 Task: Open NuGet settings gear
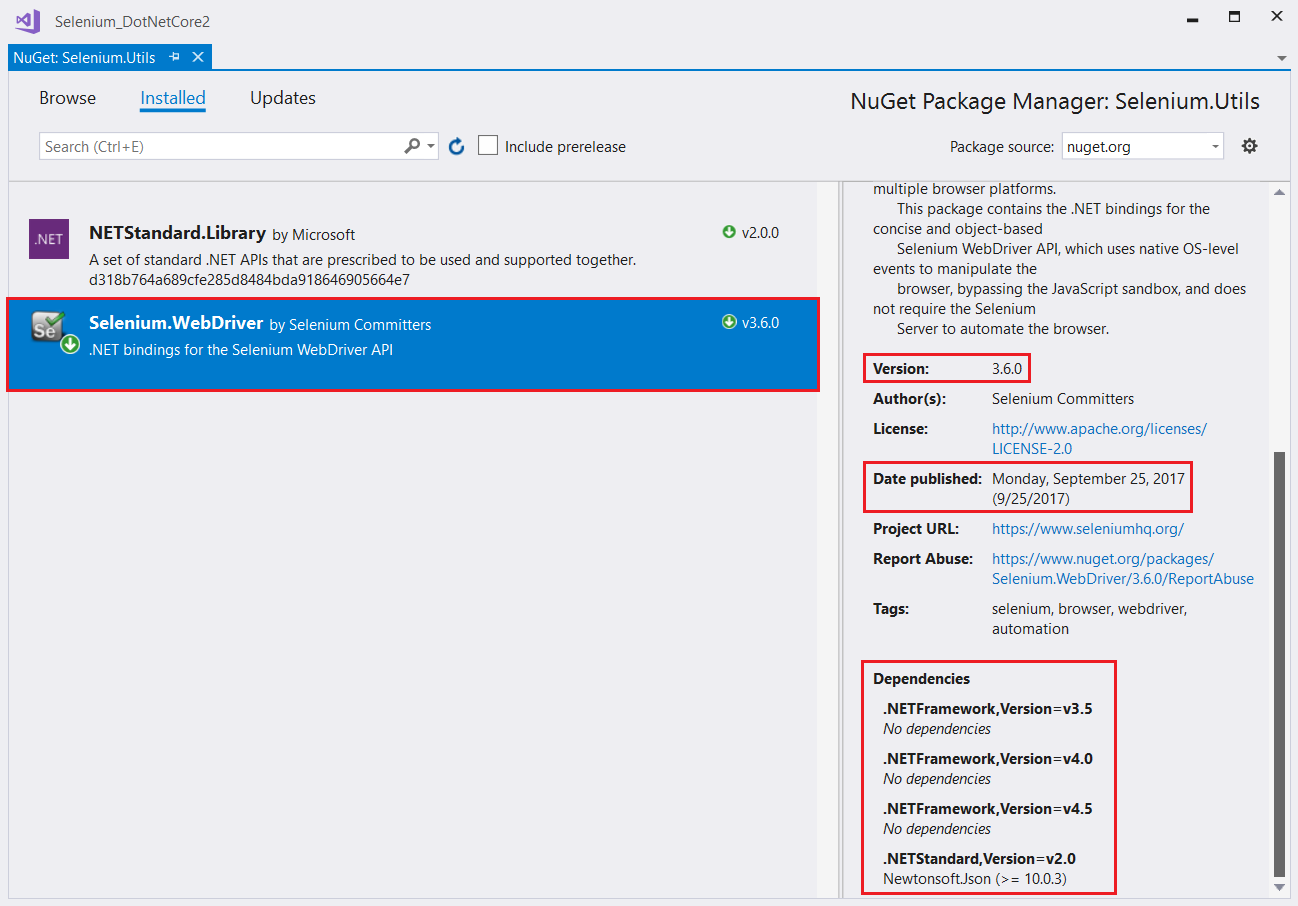pyautogui.click(x=1249, y=146)
